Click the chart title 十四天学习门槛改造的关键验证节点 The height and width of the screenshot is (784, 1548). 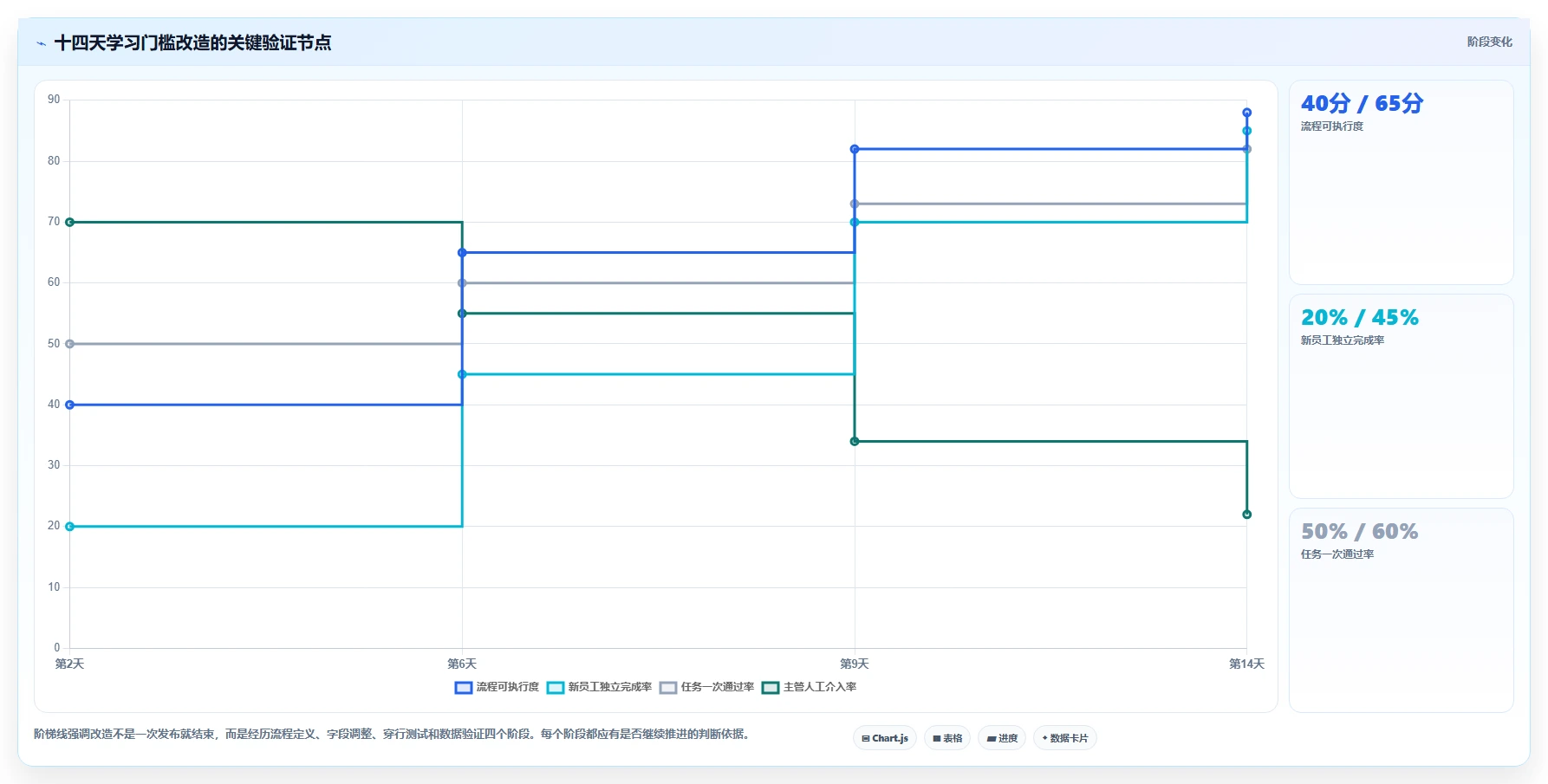tap(192, 43)
